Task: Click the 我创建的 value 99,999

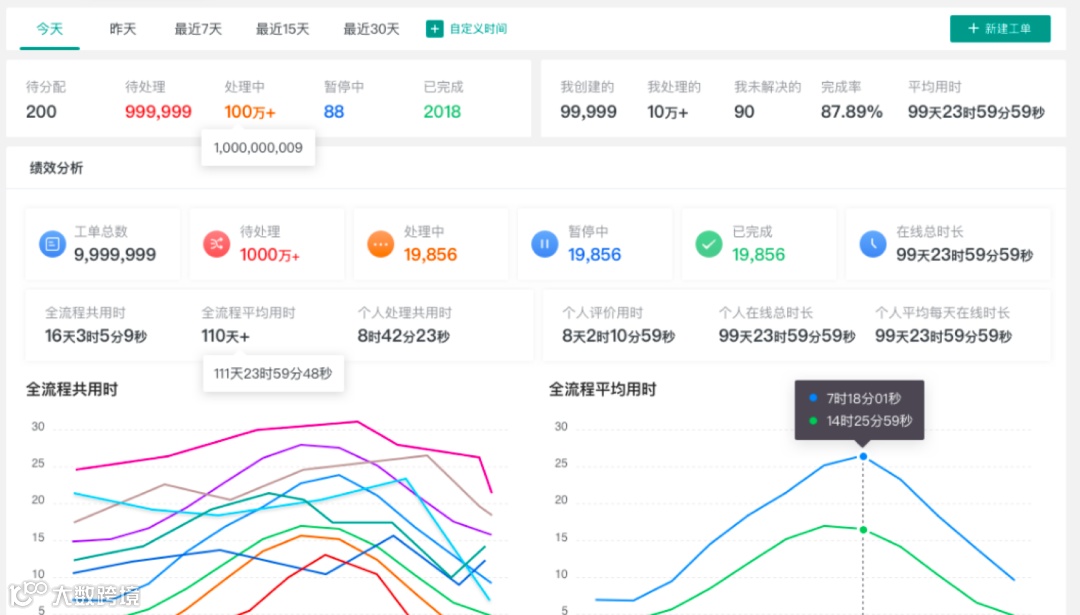Action: pos(588,112)
